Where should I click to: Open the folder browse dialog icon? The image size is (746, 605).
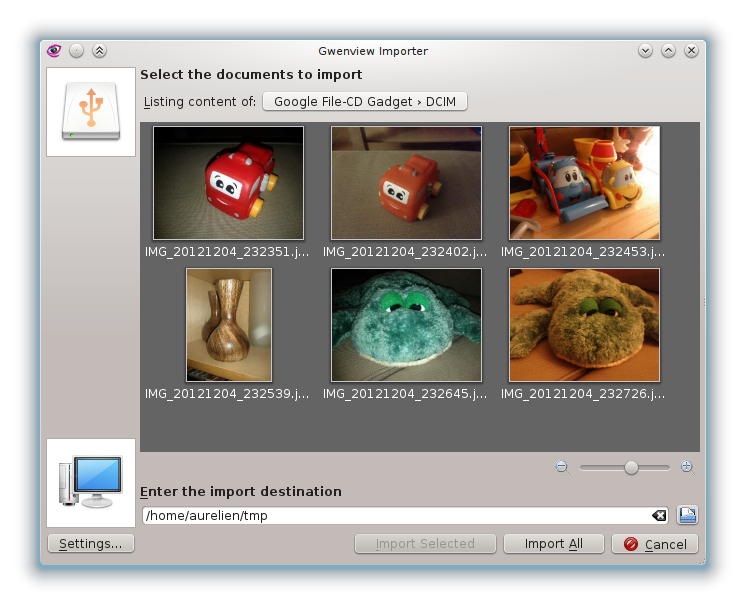pos(687,516)
